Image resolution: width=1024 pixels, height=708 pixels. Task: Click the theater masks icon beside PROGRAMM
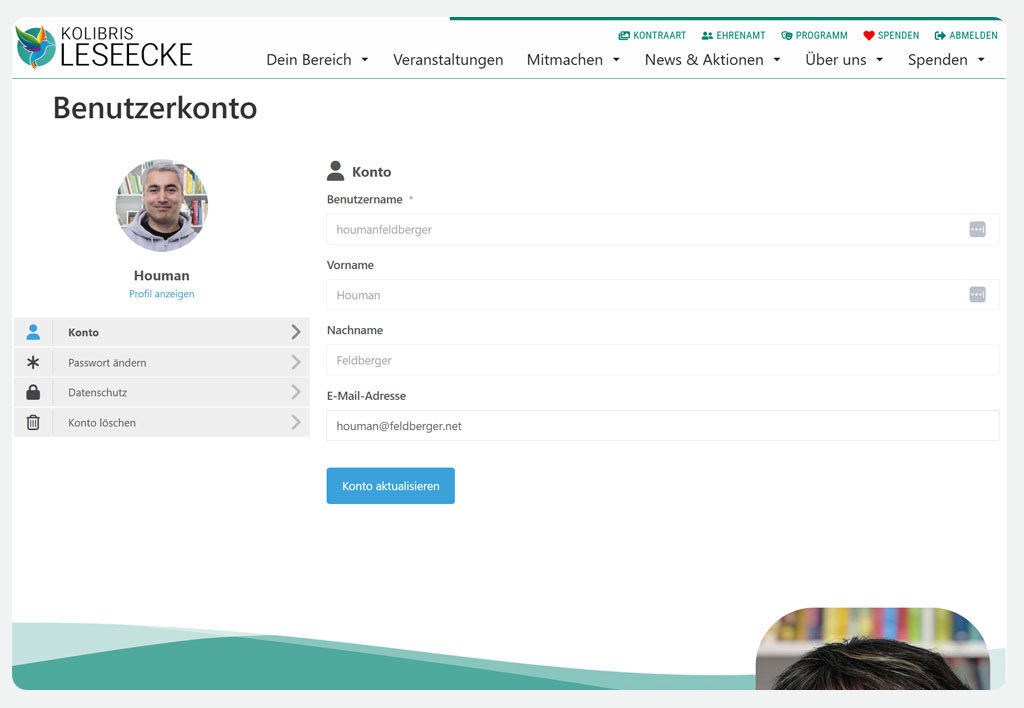tap(786, 35)
